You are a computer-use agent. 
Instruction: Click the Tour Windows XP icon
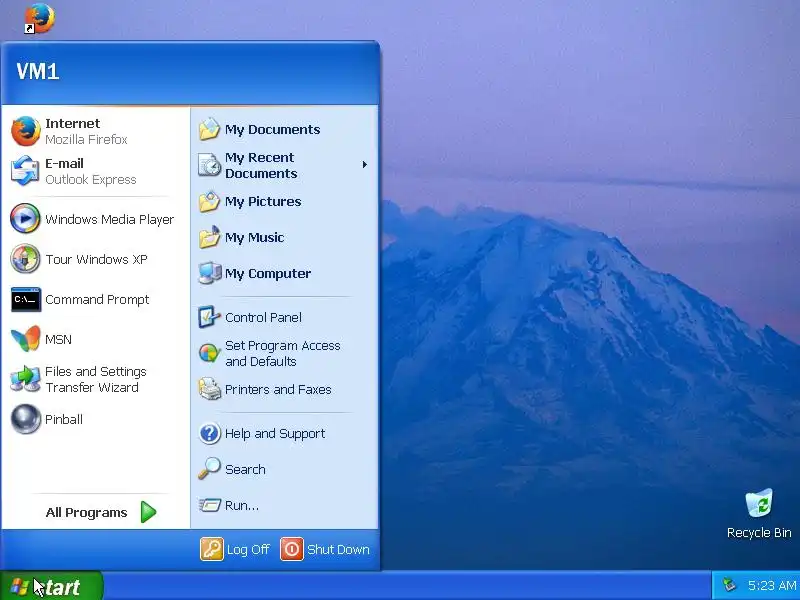tap(25, 259)
